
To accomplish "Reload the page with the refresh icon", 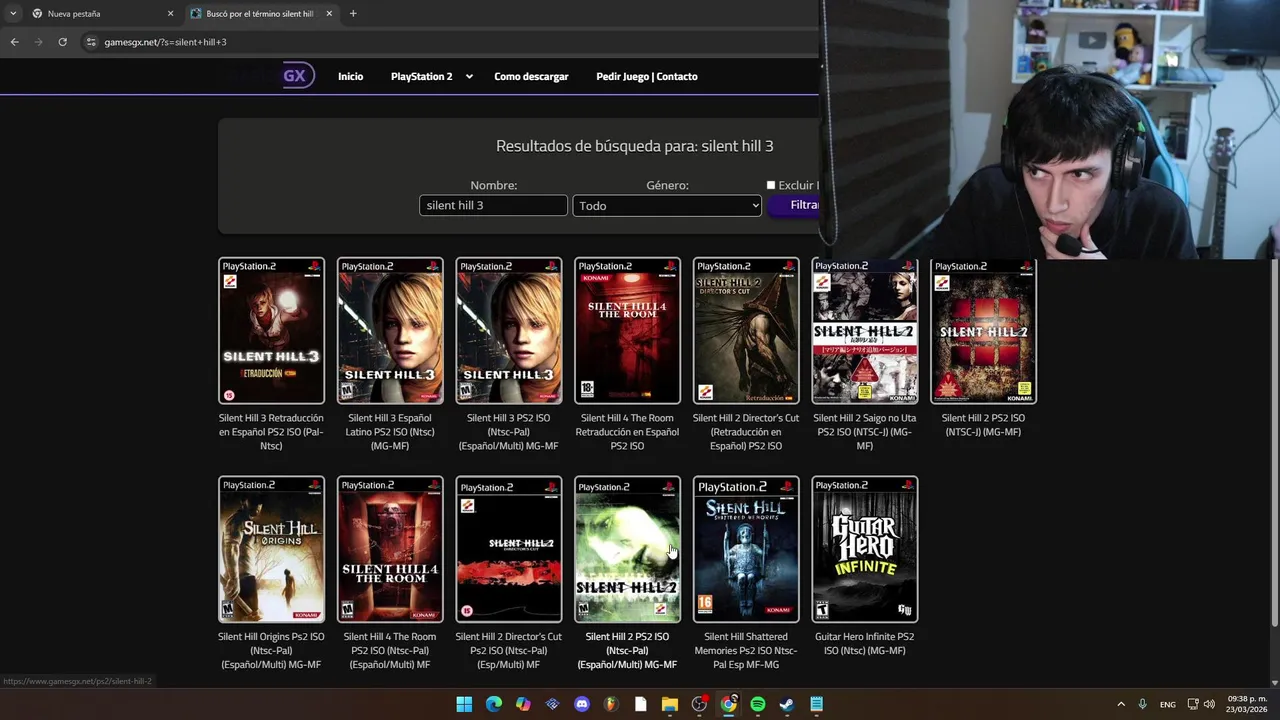I will pyautogui.click(x=62, y=42).
